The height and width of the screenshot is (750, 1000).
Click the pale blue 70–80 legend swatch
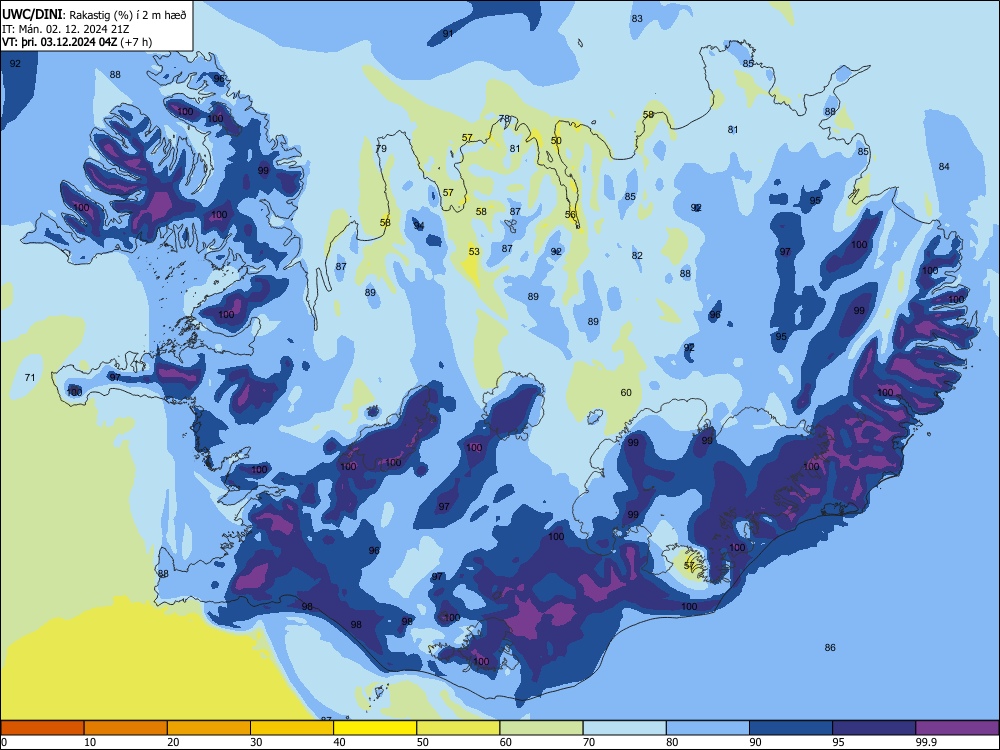pos(625,728)
